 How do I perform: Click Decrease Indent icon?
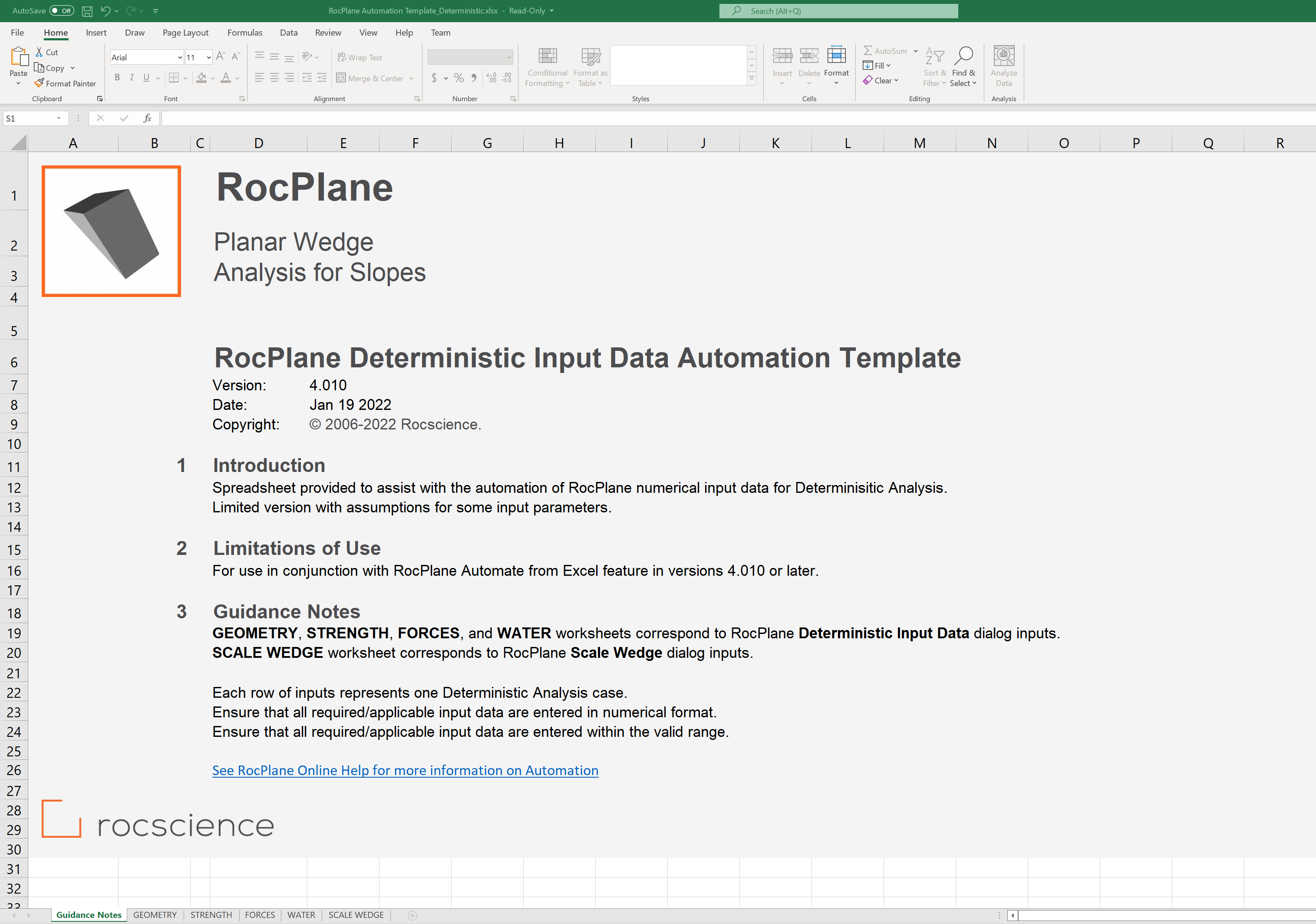click(x=307, y=77)
